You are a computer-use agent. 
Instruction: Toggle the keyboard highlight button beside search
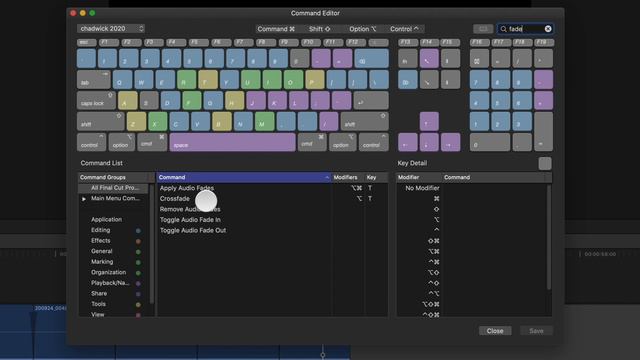point(483,29)
